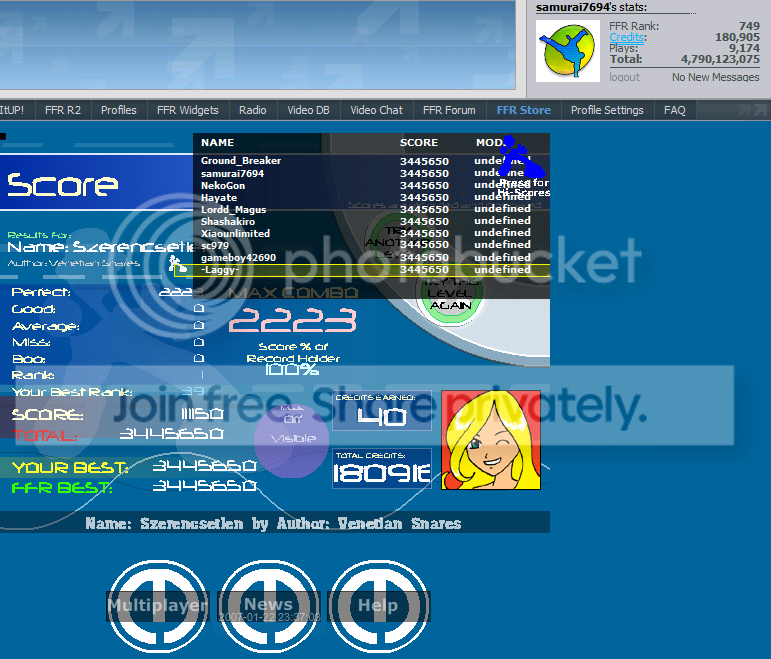Click the logout link
Screen dimensions: 771x659
(624, 77)
